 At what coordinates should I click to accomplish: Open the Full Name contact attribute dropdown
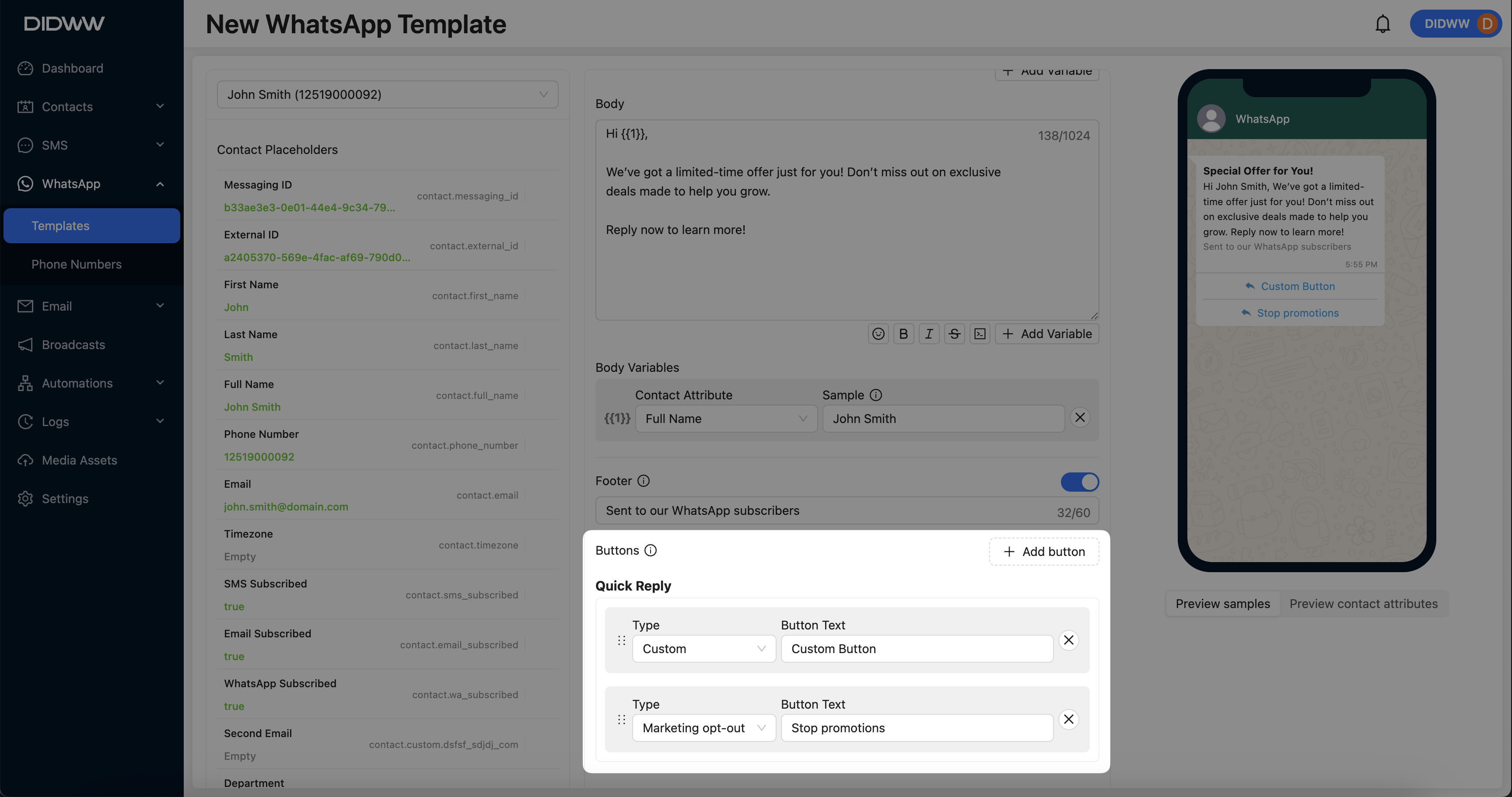(727, 419)
